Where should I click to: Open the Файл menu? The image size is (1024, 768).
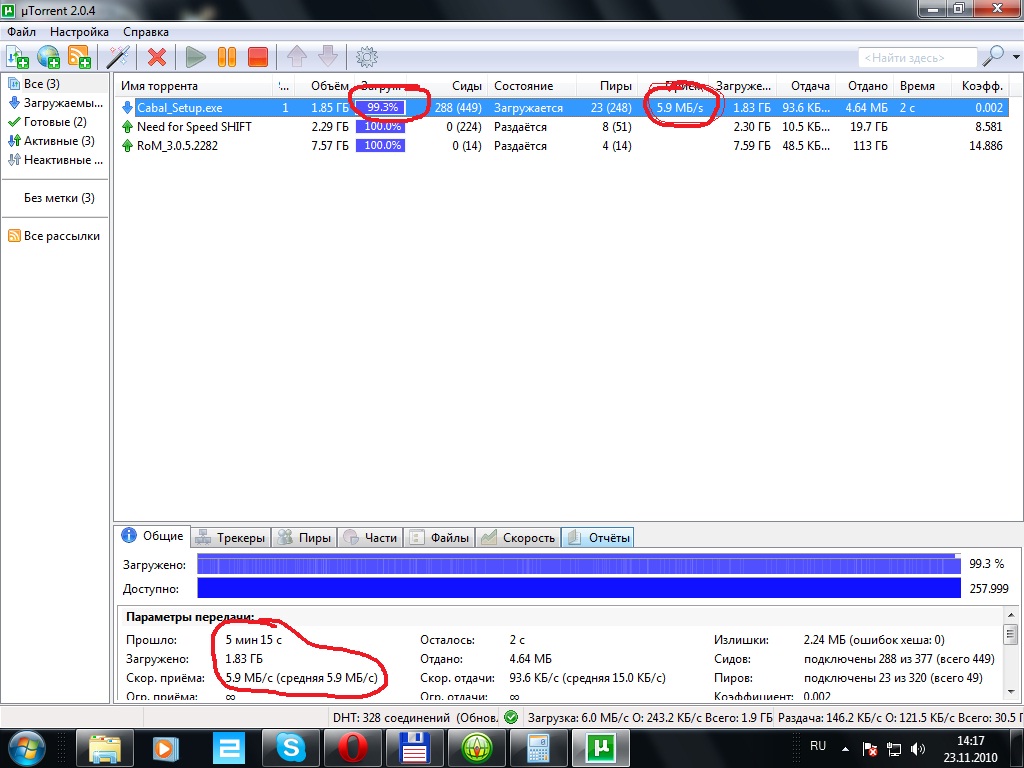pos(22,31)
